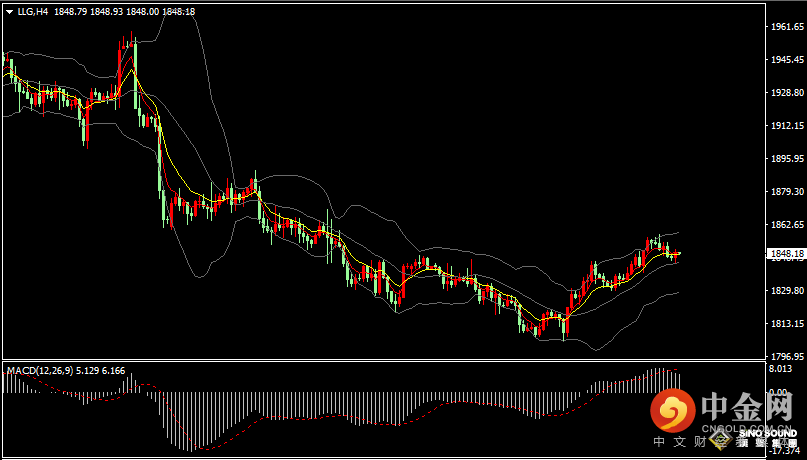Click the 1796.95 price axis label
807x460 pixels.
pos(786,356)
